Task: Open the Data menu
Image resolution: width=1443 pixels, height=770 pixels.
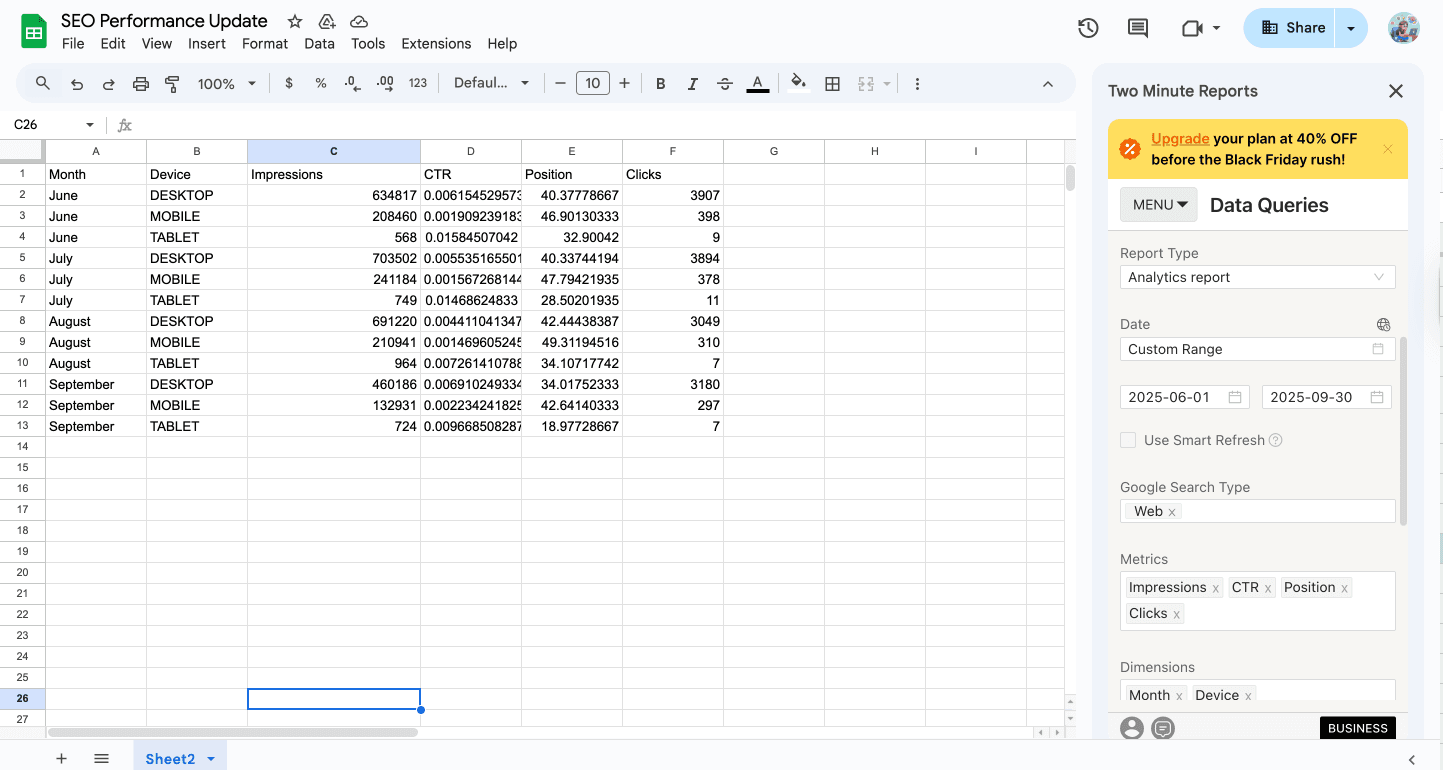Action: [319, 43]
